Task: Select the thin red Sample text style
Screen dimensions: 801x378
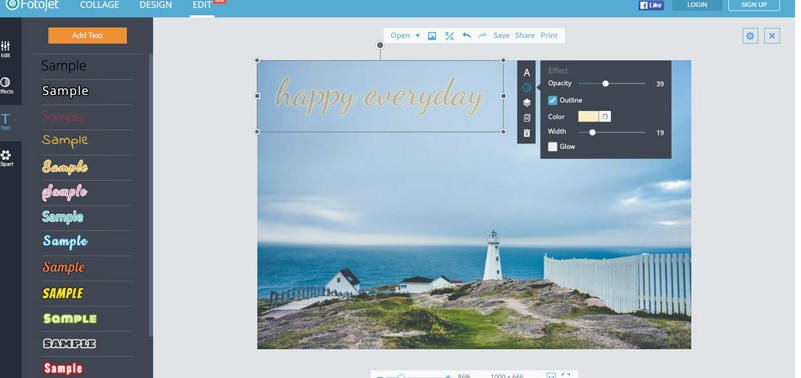Action: 64,116
